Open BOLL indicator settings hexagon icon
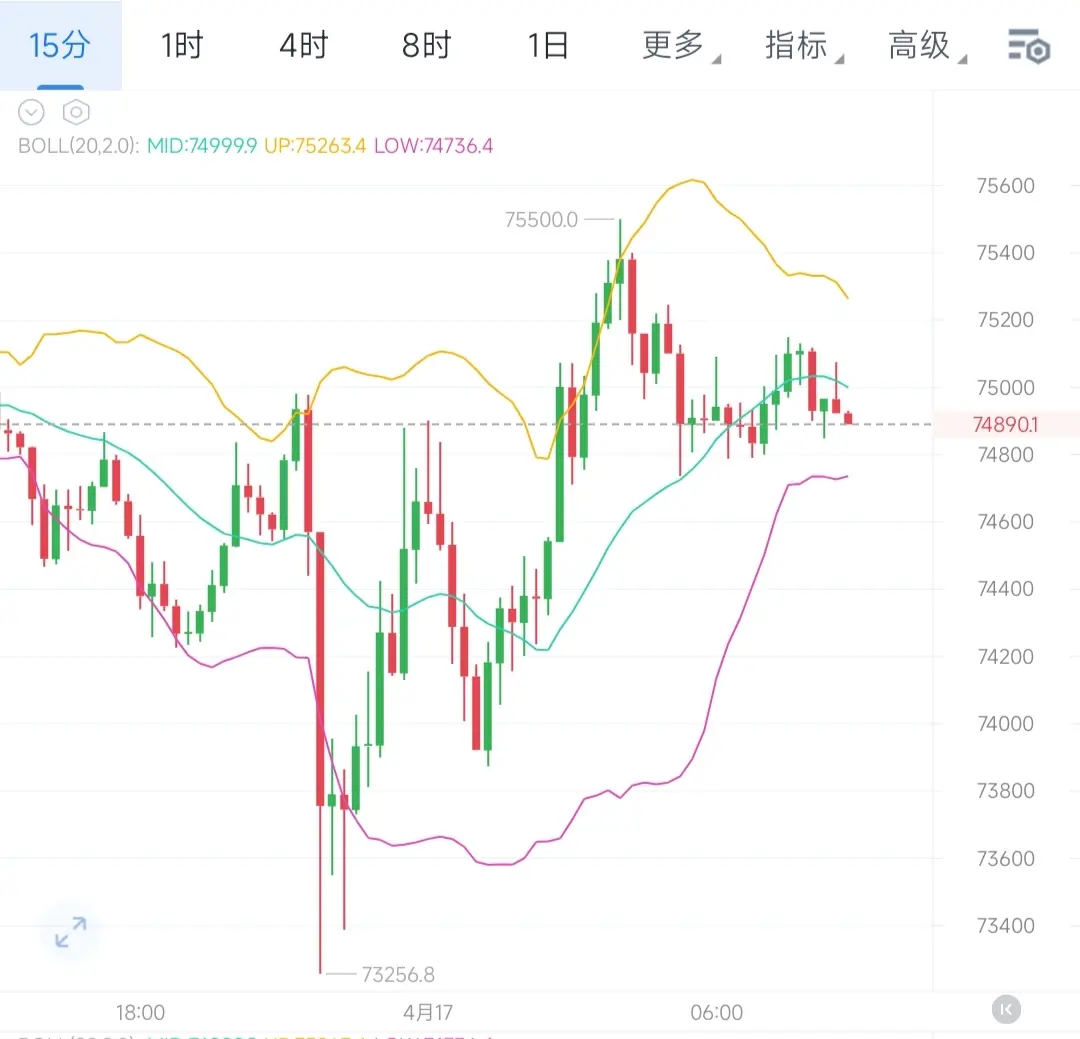This screenshot has width=1080, height=1039. click(x=76, y=112)
